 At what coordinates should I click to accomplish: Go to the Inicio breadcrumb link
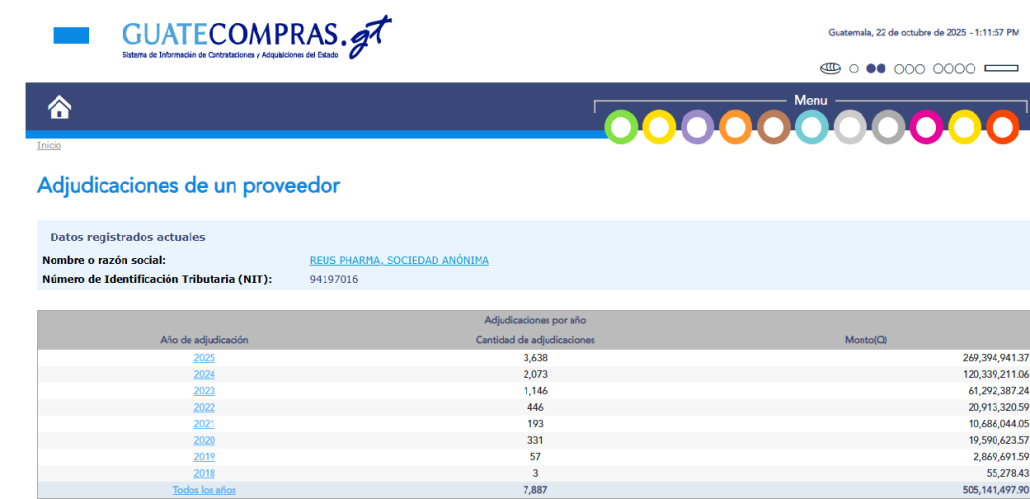(x=49, y=146)
